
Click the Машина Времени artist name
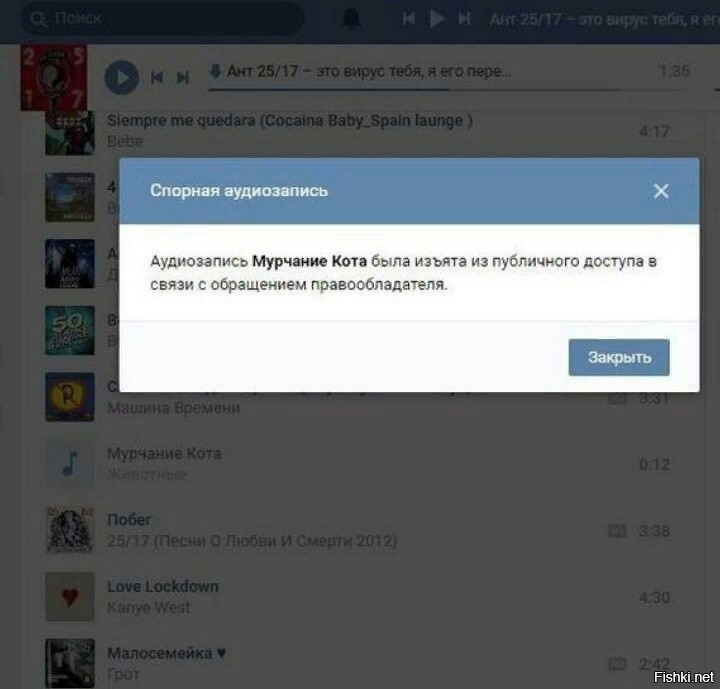pyautogui.click(x=173, y=408)
